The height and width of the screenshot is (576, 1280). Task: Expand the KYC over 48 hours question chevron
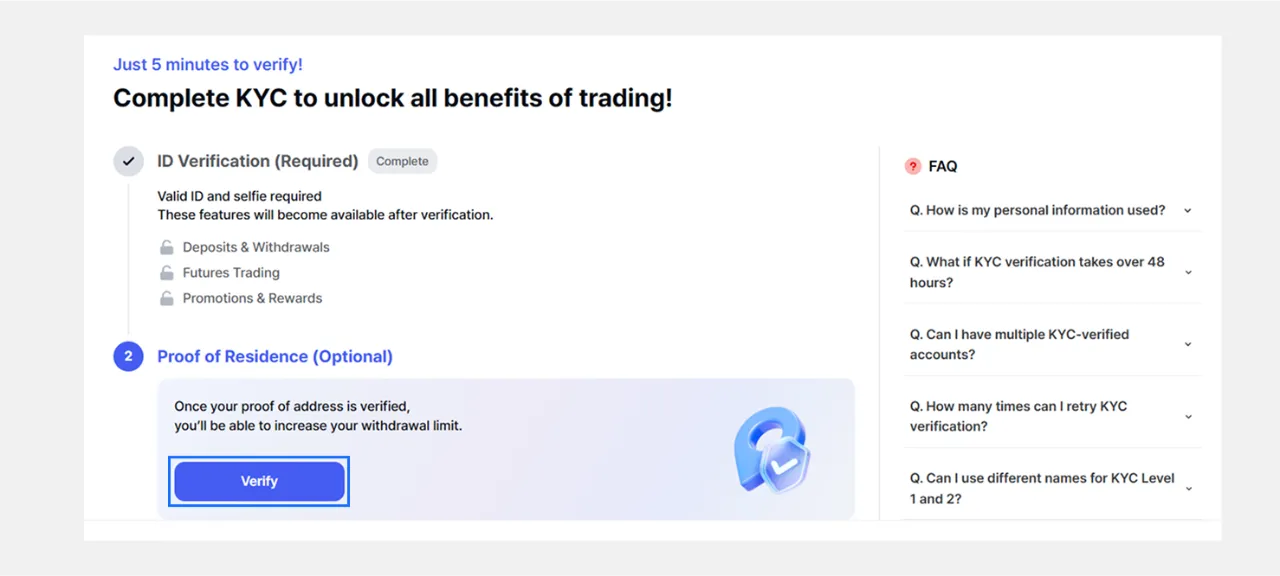(1188, 272)
